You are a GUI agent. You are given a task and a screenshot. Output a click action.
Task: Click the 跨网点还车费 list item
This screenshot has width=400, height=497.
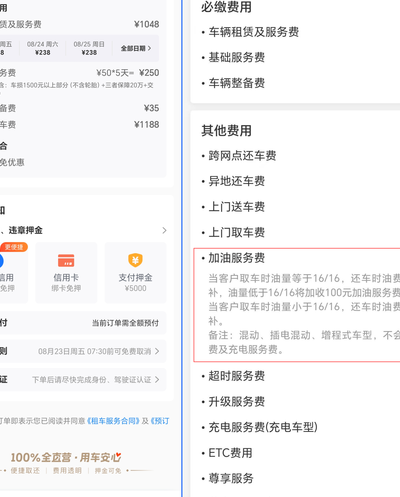coord(242,156)
